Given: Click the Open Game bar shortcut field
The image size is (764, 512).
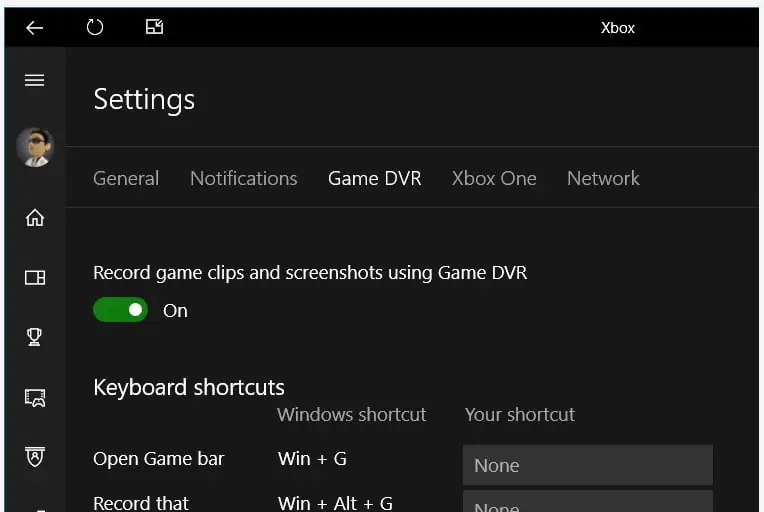Looking at the screenshot, I should pyautogui.click(x=588, y=465).
